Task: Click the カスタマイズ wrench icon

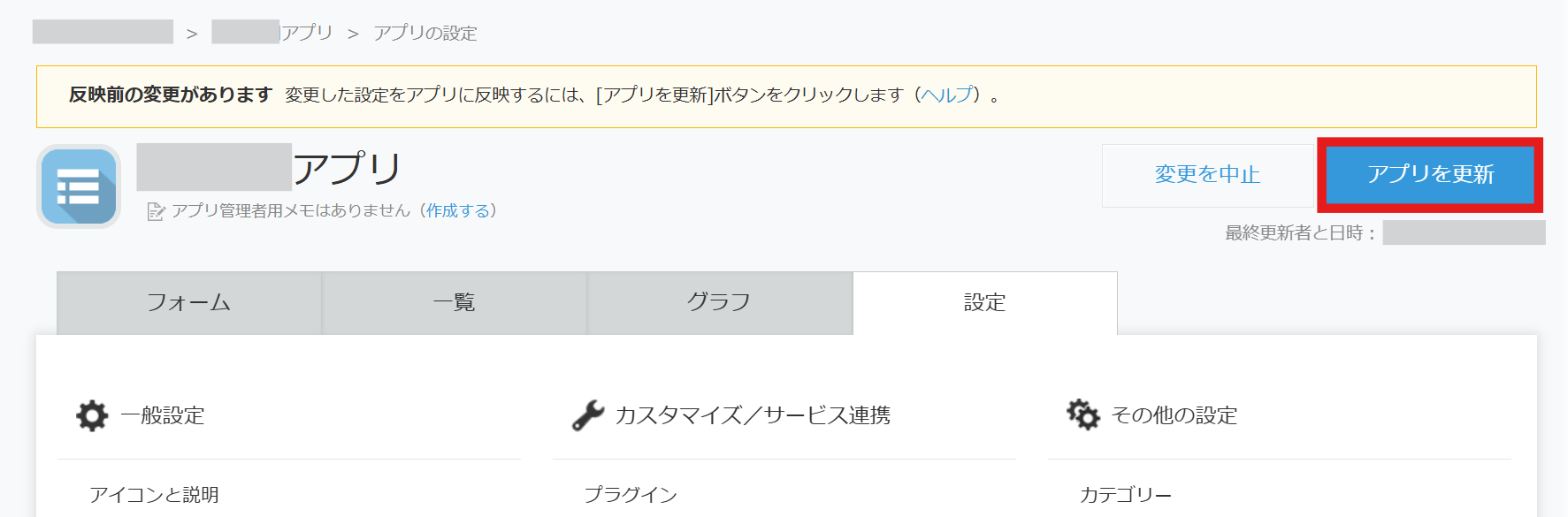Action: (587, 415)
